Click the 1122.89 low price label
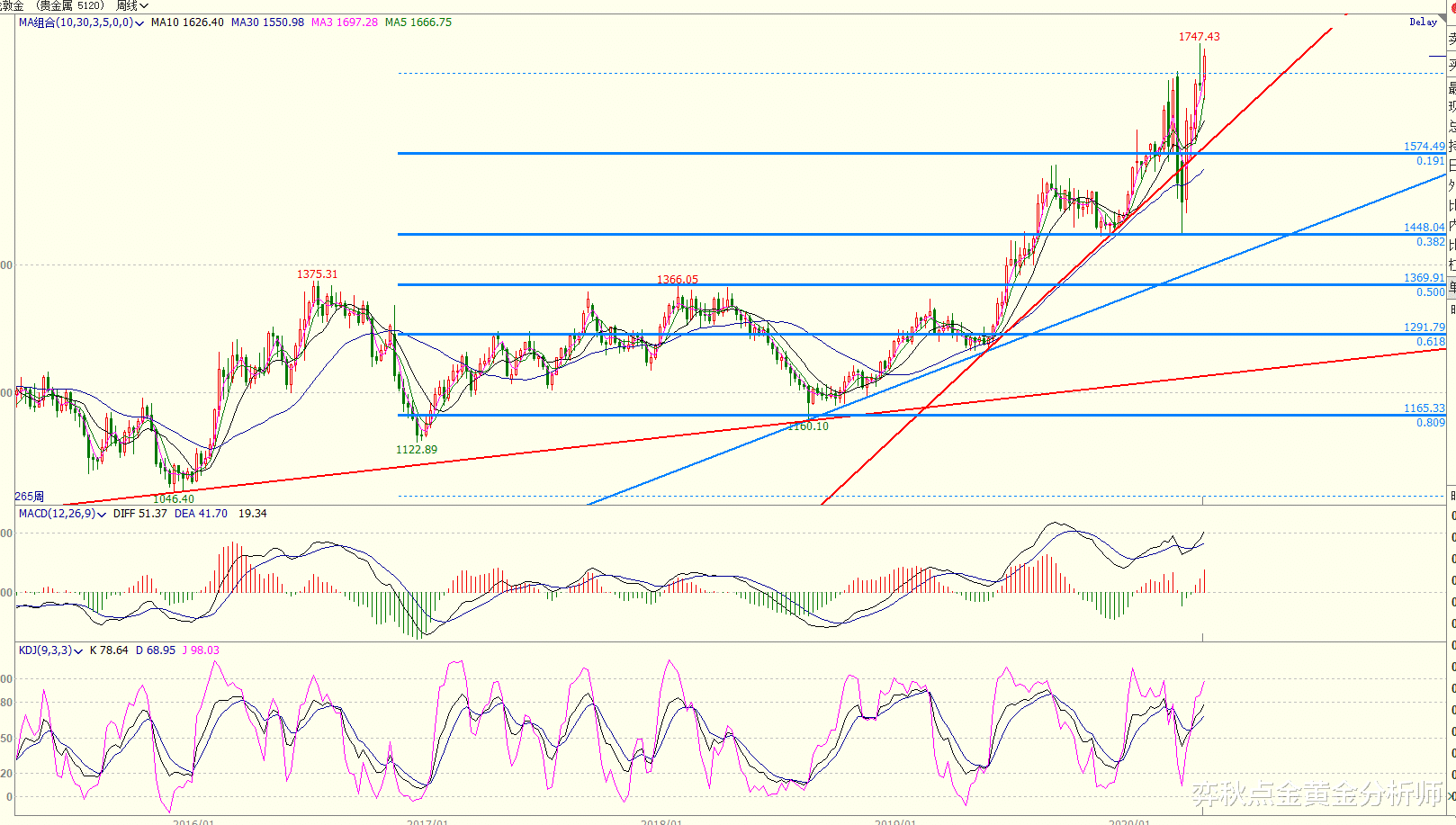 click(417, 450)
